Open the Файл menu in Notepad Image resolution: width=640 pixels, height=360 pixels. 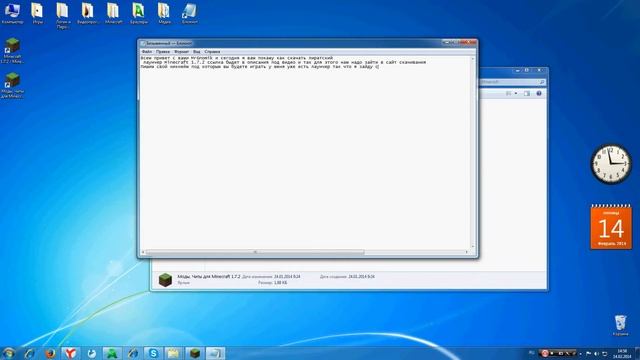pos(146,52)
